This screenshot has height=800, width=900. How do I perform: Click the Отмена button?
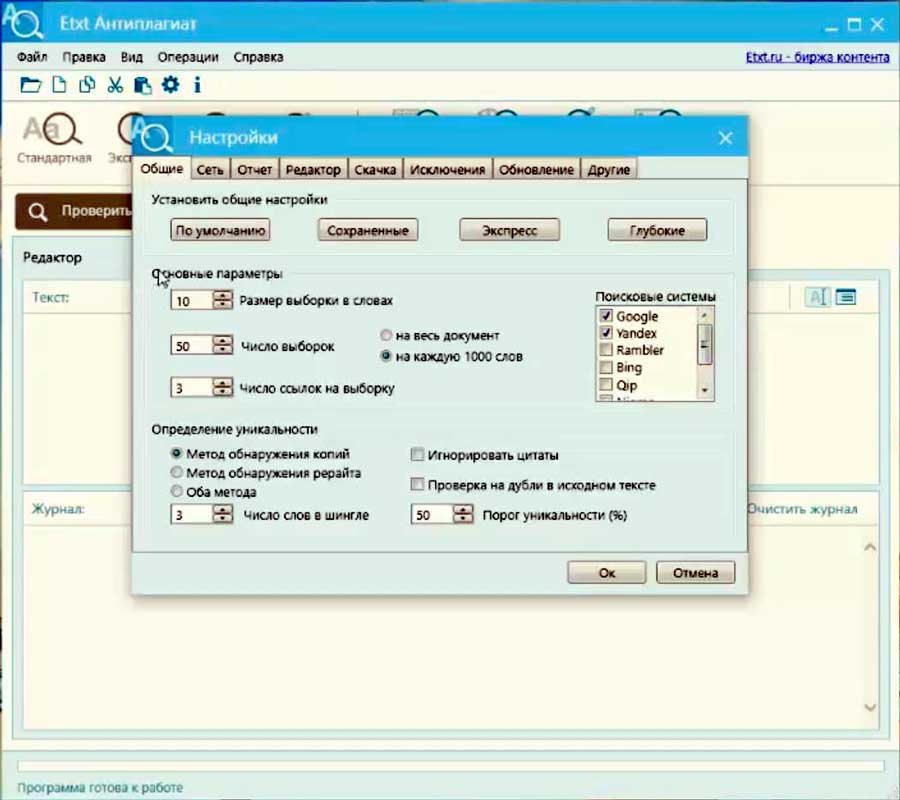[696, 572]
